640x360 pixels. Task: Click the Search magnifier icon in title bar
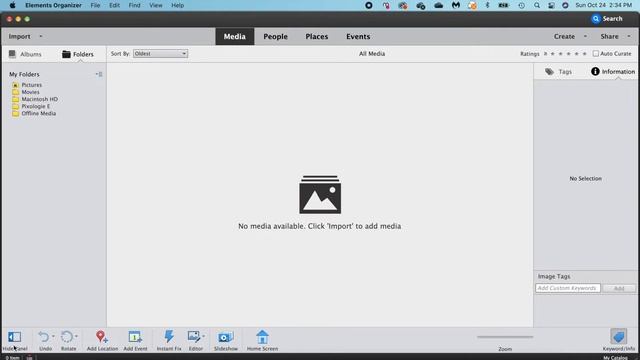[x=596, y=19]
